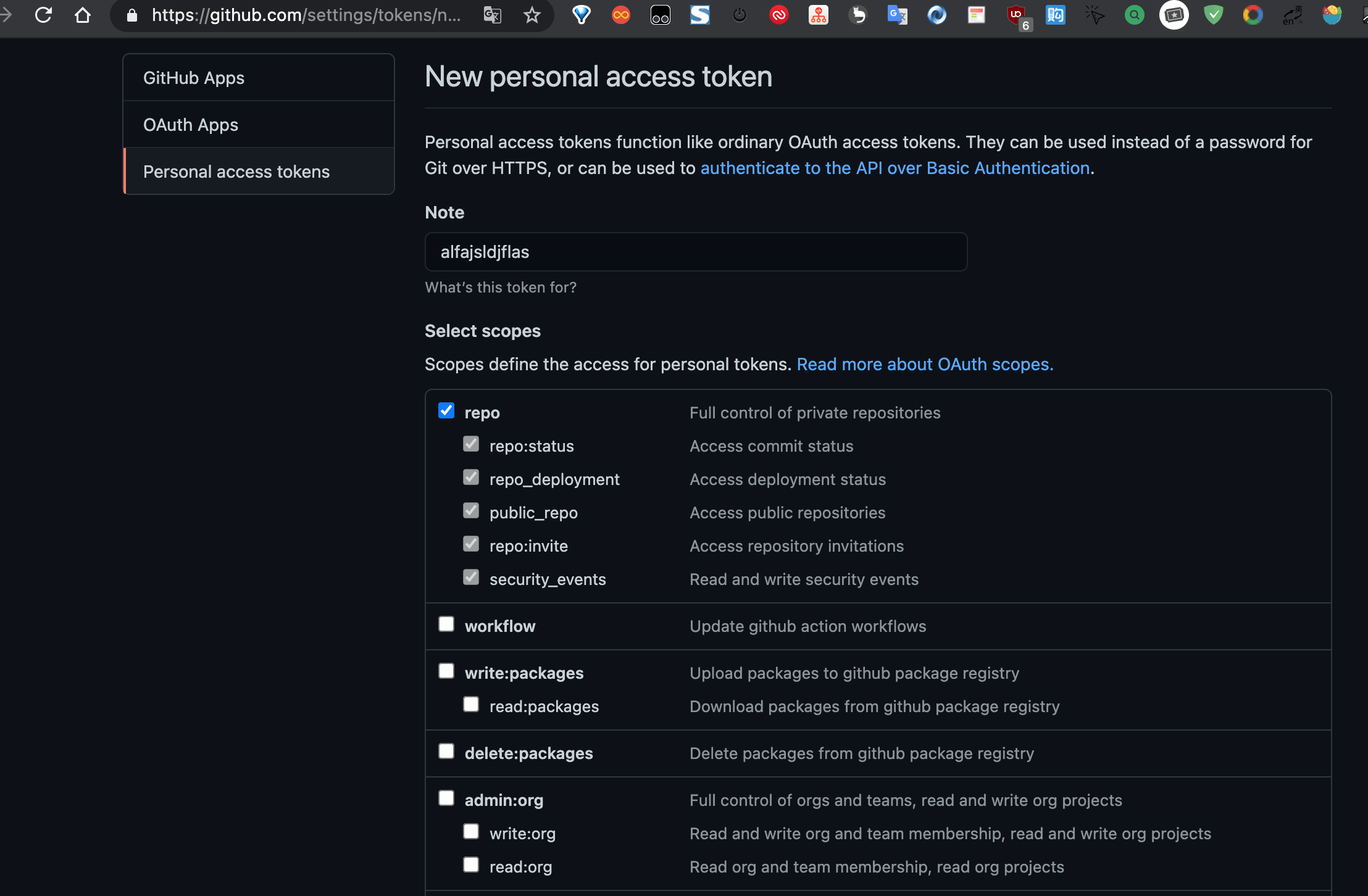Click the browser reload icon

tap(43, 15)
